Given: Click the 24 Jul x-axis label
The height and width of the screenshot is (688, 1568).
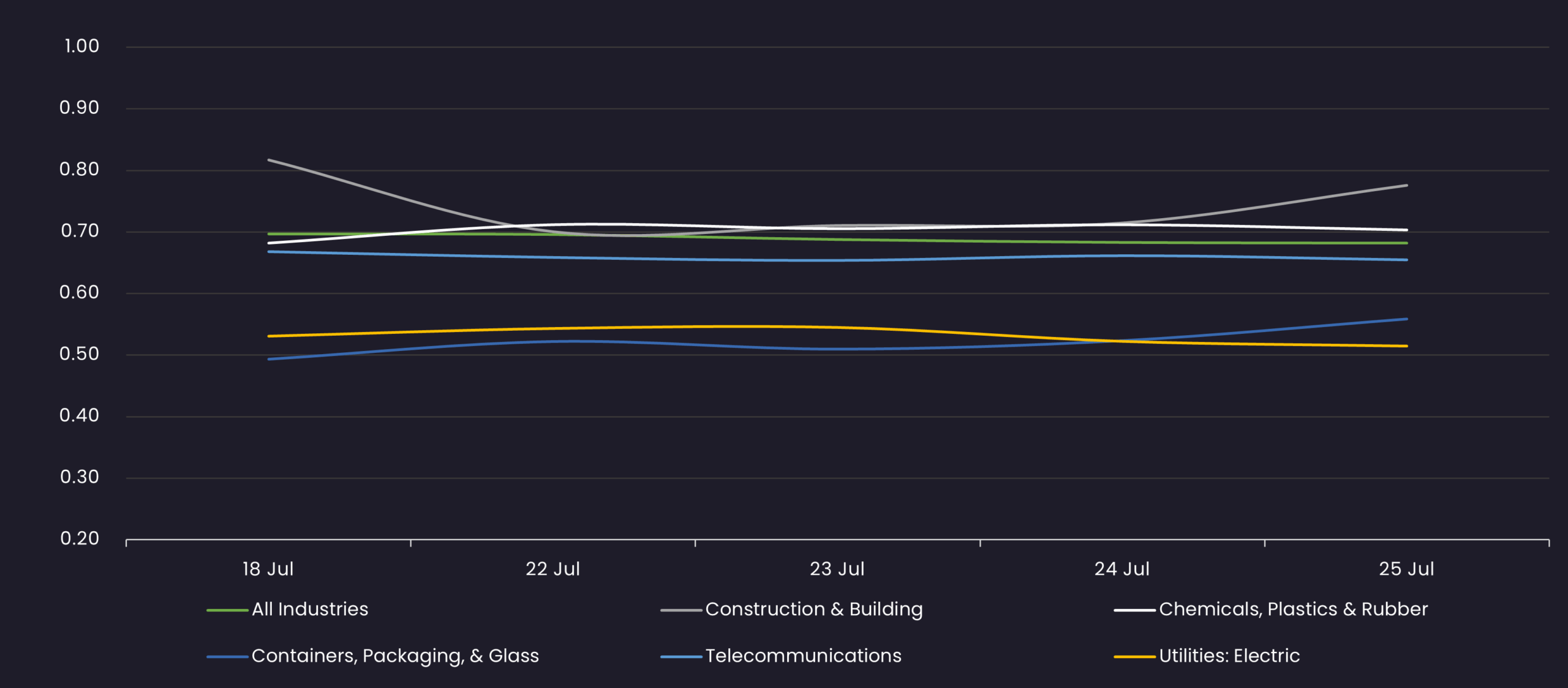Looking at the screenshot, I should pos(1122,569).
